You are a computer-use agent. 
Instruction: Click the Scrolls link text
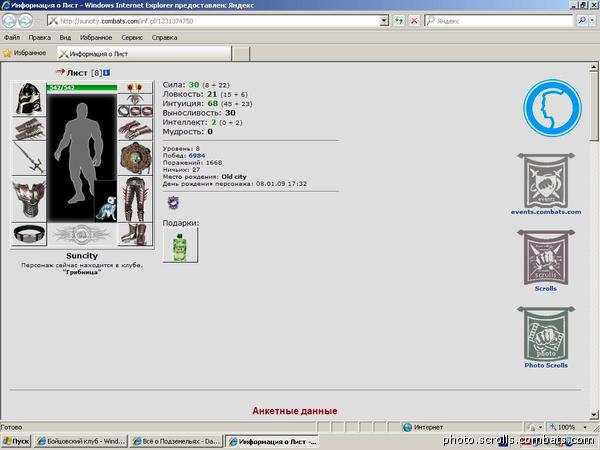546,289
